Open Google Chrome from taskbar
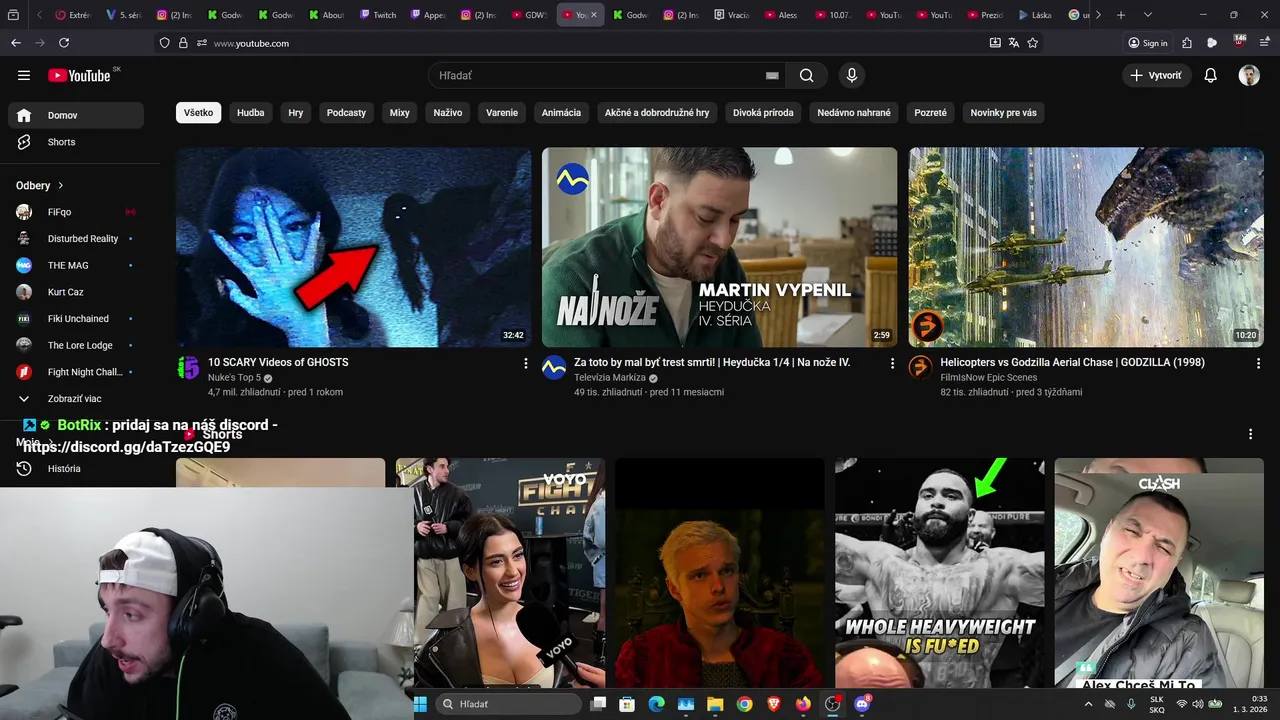Image resolution: width=1280 pixels, height=720 pixels. click(x=745, y=704)
